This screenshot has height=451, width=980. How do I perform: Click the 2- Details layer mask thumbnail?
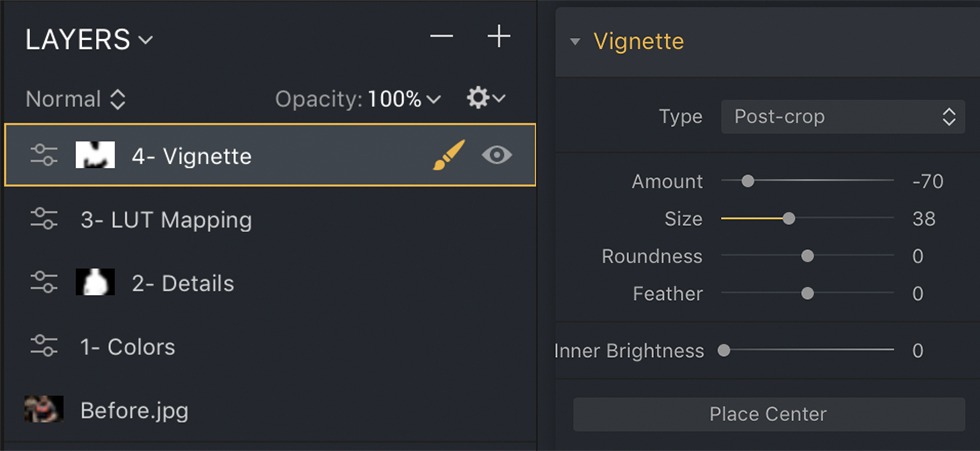pos(95,283)
